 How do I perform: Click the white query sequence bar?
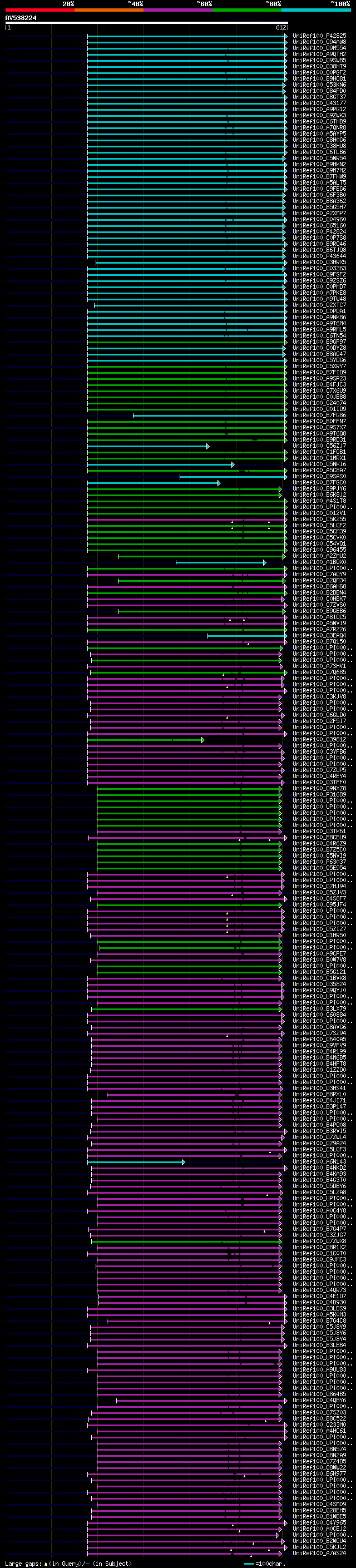tap(147, 23)
